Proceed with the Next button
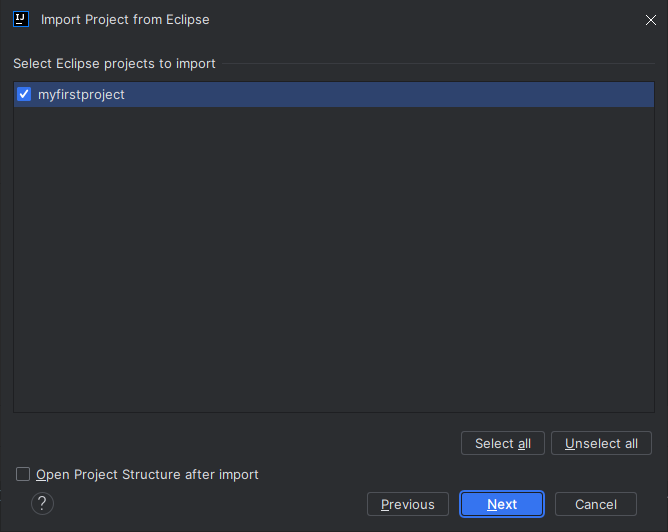Viewport: 668px width, 532px height. click(502, 504)
